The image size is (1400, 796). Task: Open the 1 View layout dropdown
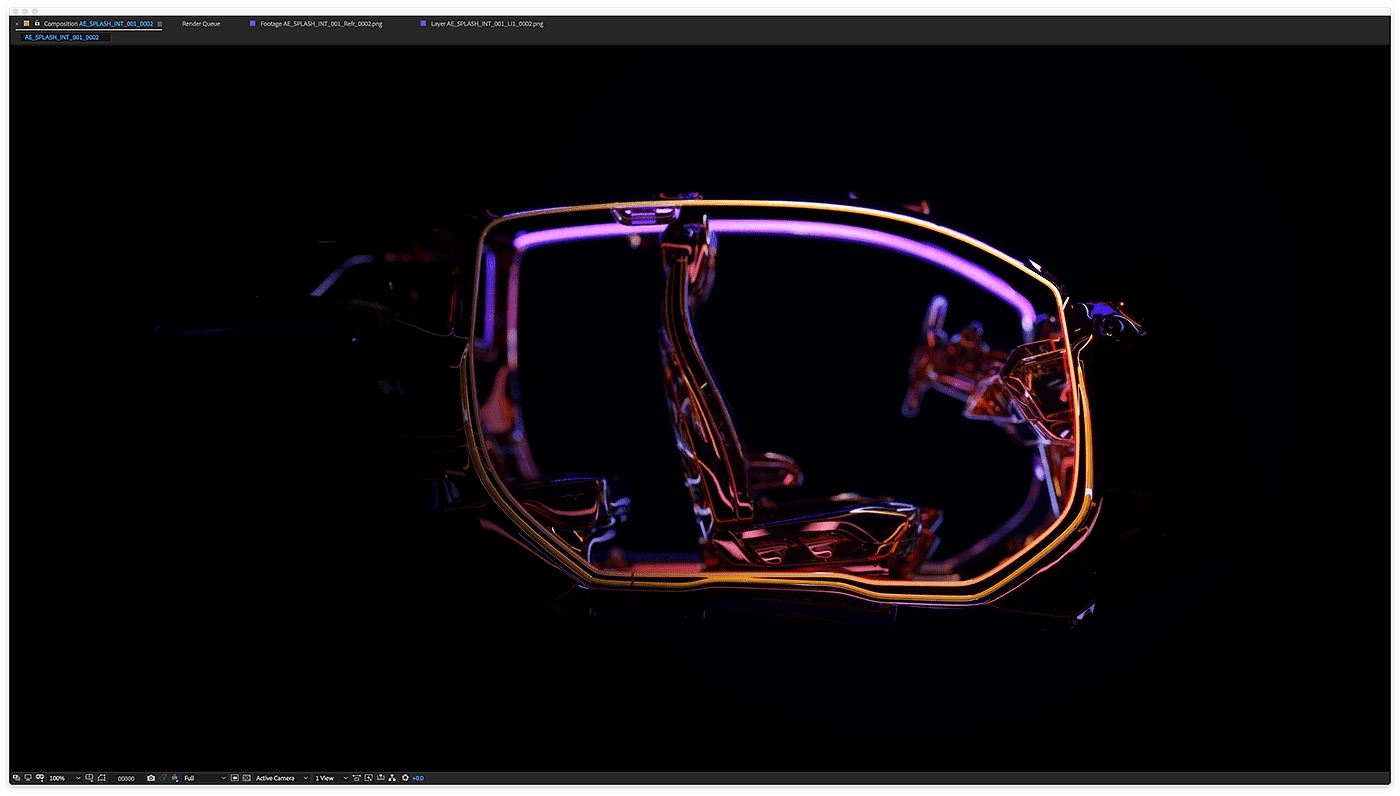tap(331, 778)
